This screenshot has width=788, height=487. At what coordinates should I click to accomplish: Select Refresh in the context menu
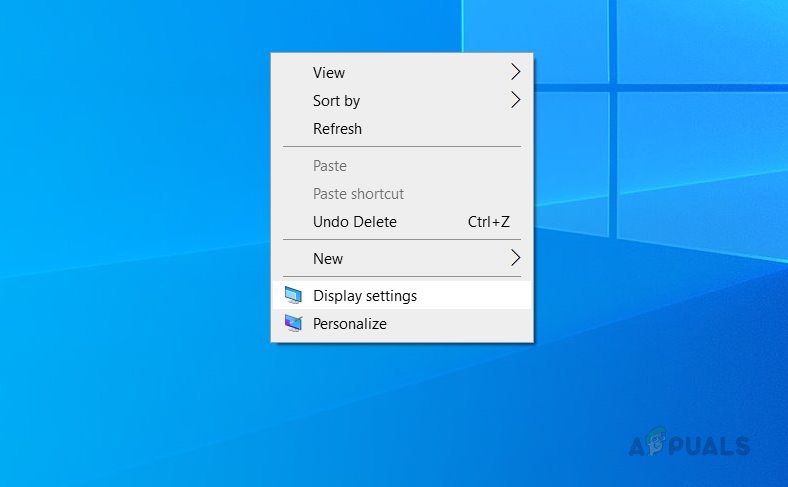[402, 129]
